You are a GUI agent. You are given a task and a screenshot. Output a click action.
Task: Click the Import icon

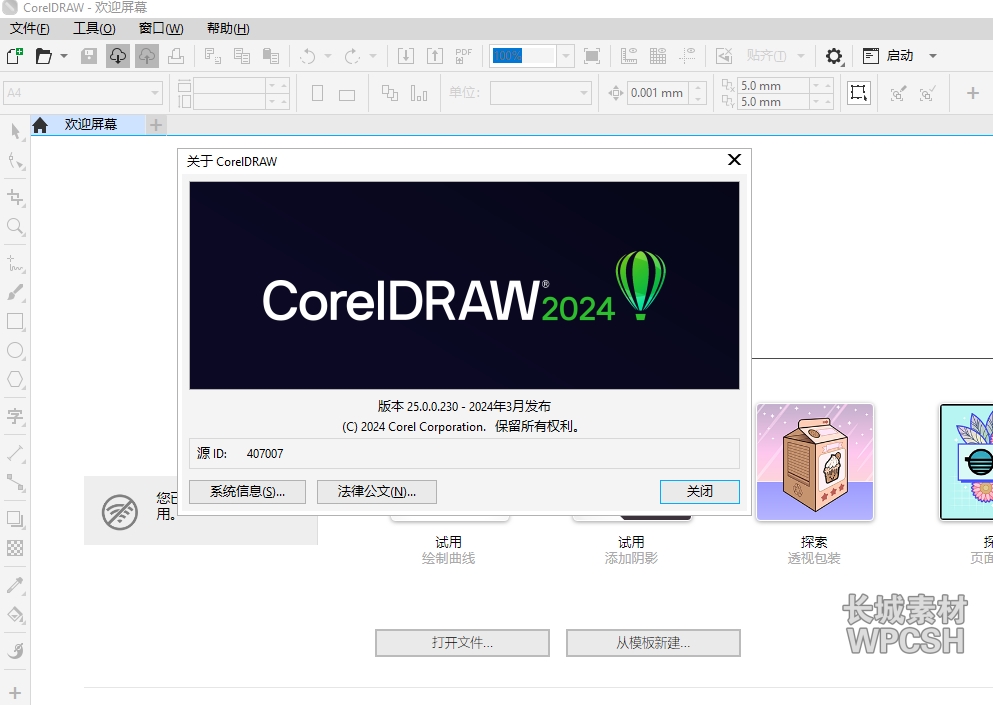click(x=406, y=56)
